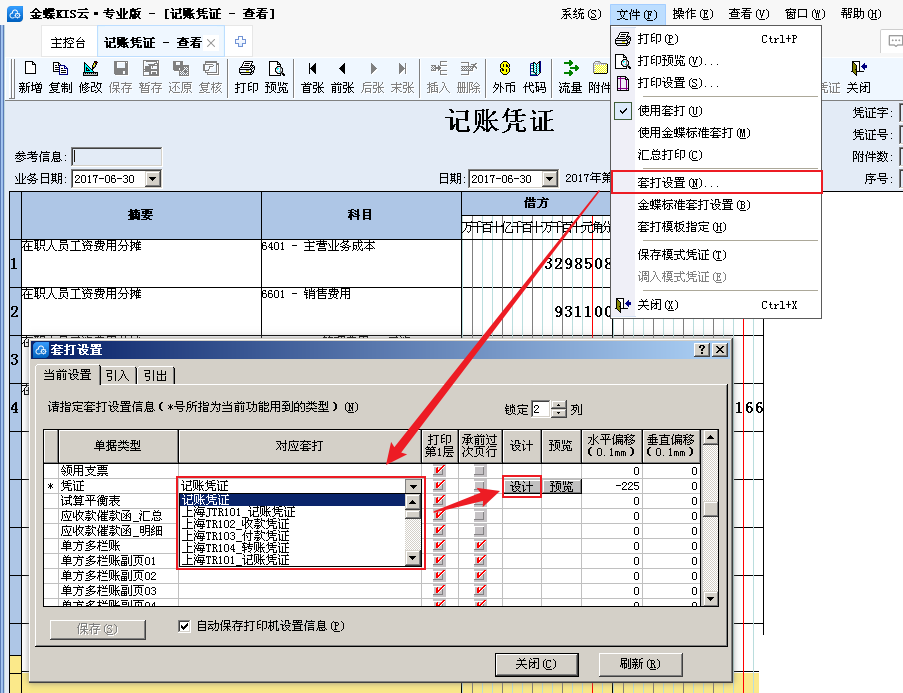Click the 外币 (Foreign currency) toolbar icon

tap(504, 76)
